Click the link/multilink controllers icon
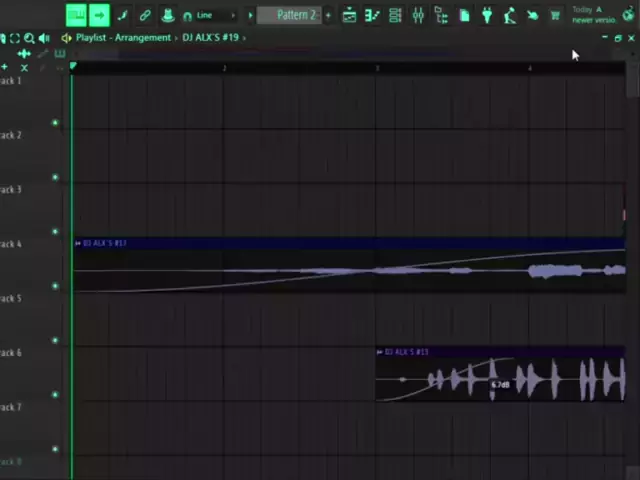Viewport: 640px width, 480px height. coord(145,15)
